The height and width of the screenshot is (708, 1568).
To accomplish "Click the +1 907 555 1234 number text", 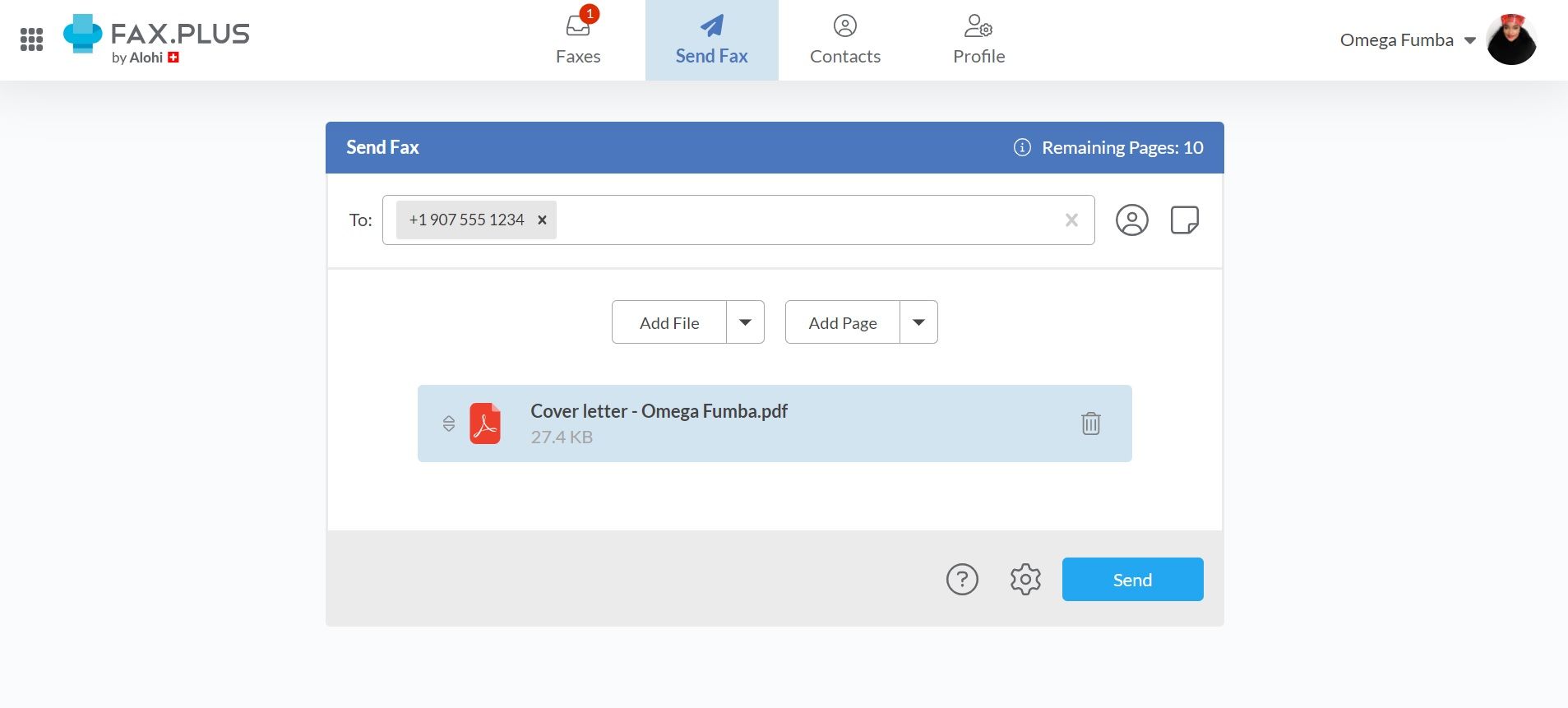I will coord(466,220).
